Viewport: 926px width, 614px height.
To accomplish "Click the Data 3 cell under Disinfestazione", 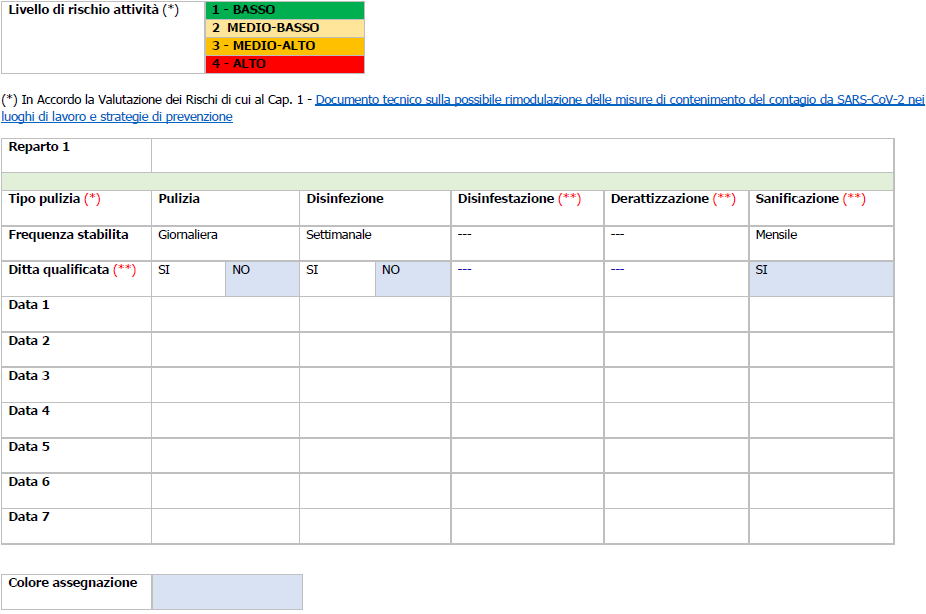I will point(527,385).
